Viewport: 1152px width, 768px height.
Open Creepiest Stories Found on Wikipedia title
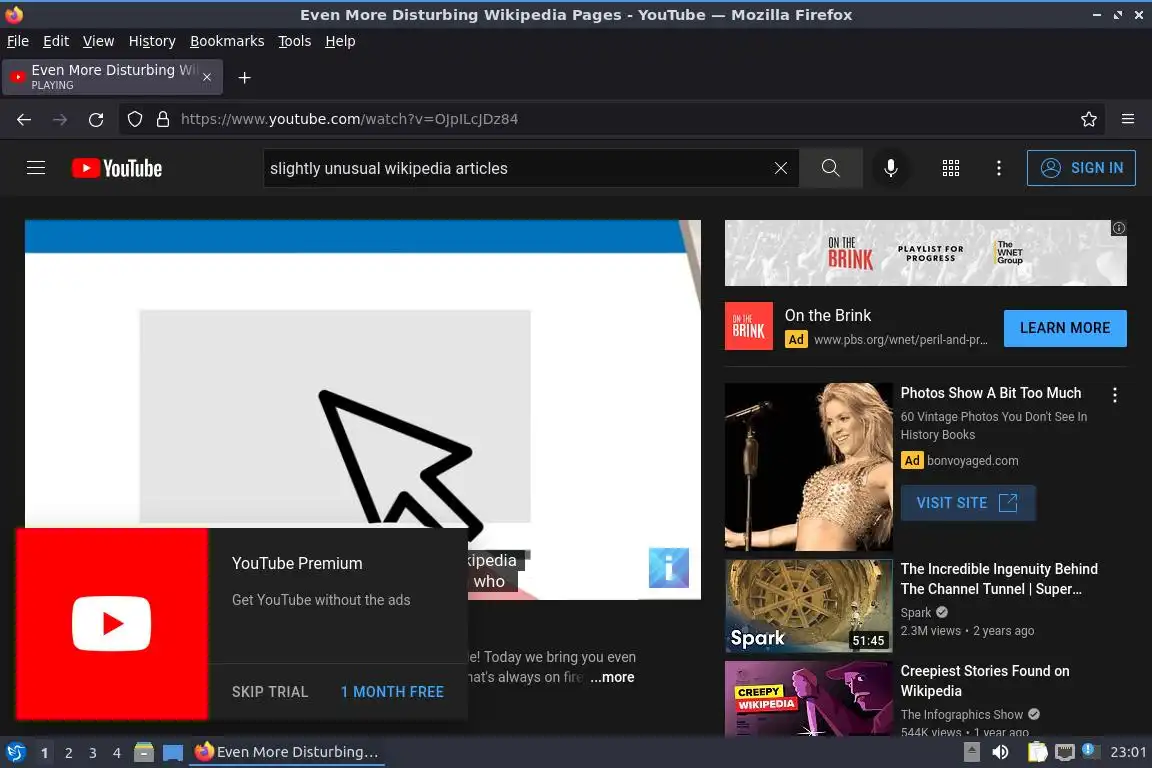point(984,681)
